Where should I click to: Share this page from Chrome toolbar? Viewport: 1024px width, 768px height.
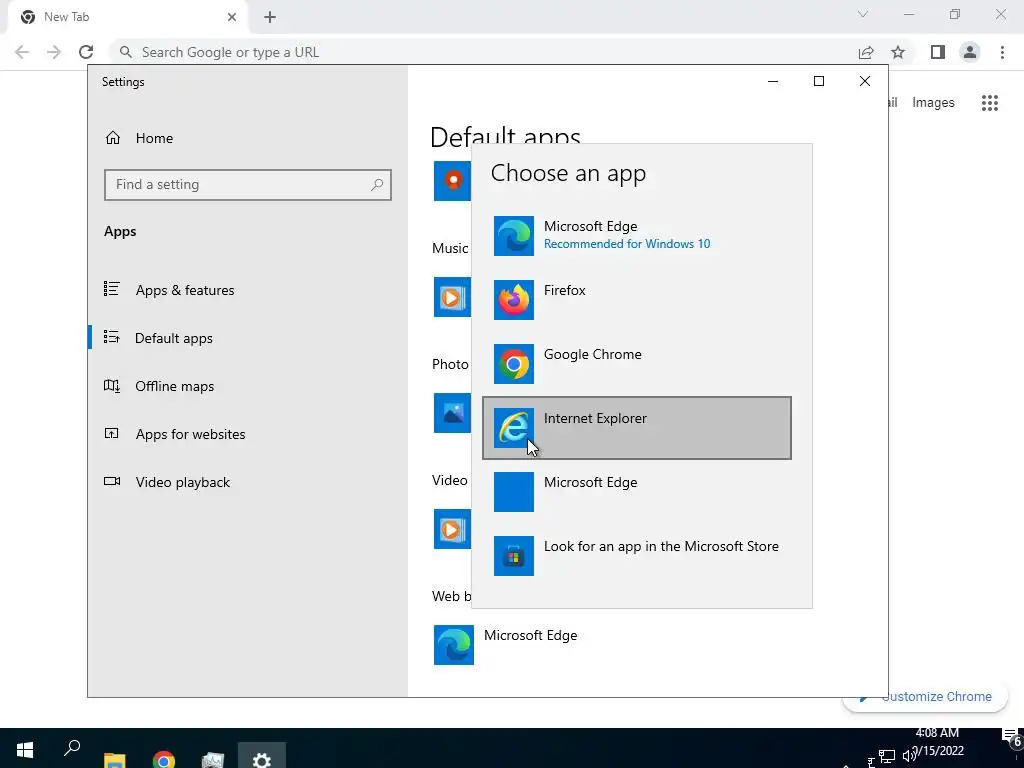866,52
